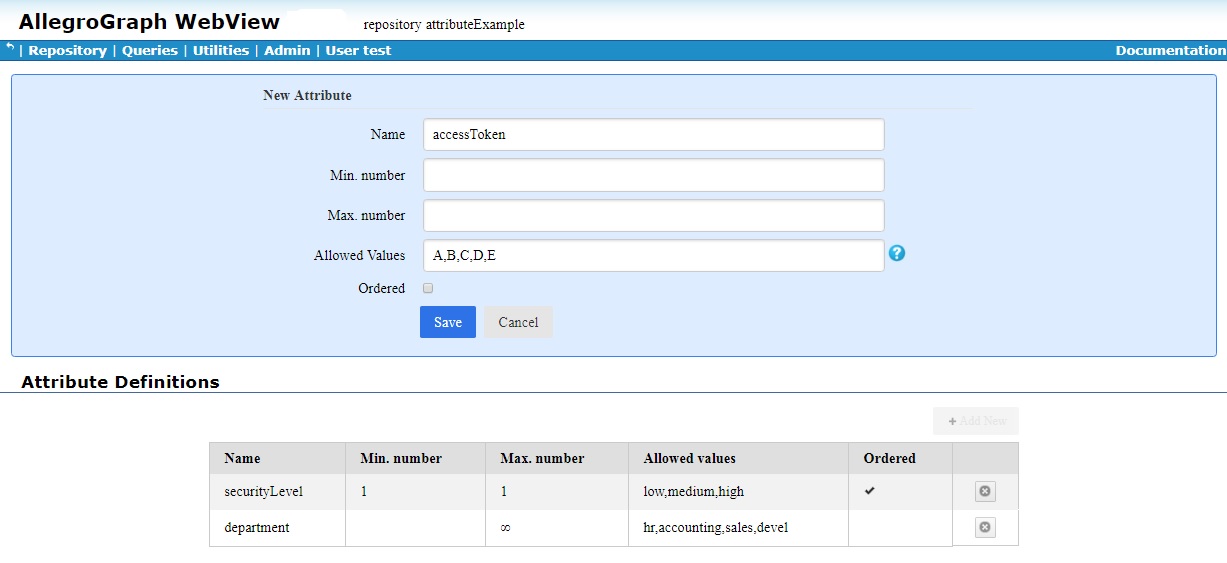The width and height of the screenshot is (1227, 563).
Task: Open the User test menu
Action: [x=358, y=50]
